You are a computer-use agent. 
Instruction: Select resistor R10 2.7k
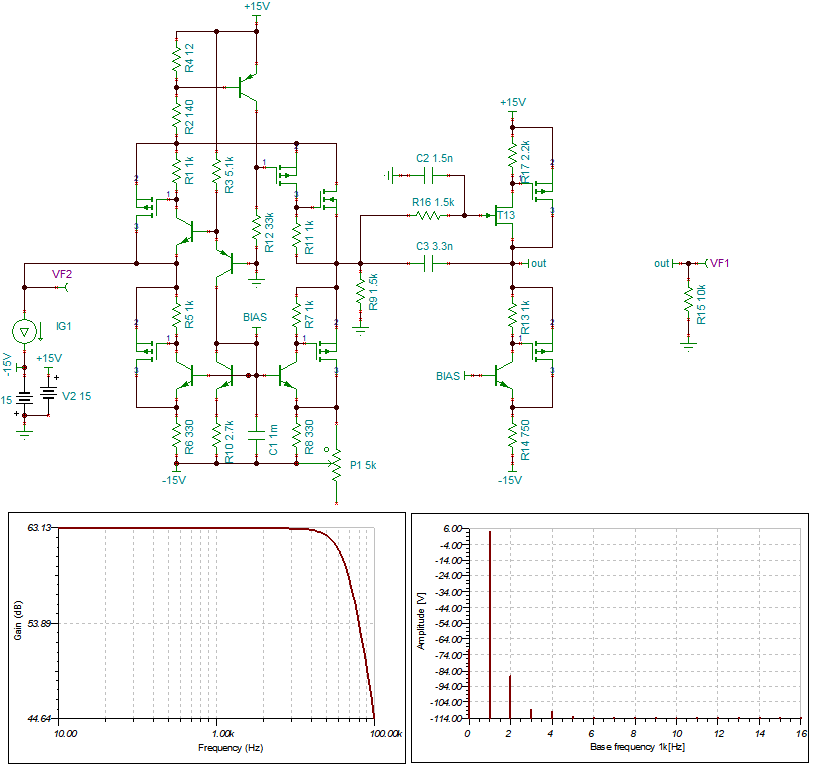(x=216, y=436)
